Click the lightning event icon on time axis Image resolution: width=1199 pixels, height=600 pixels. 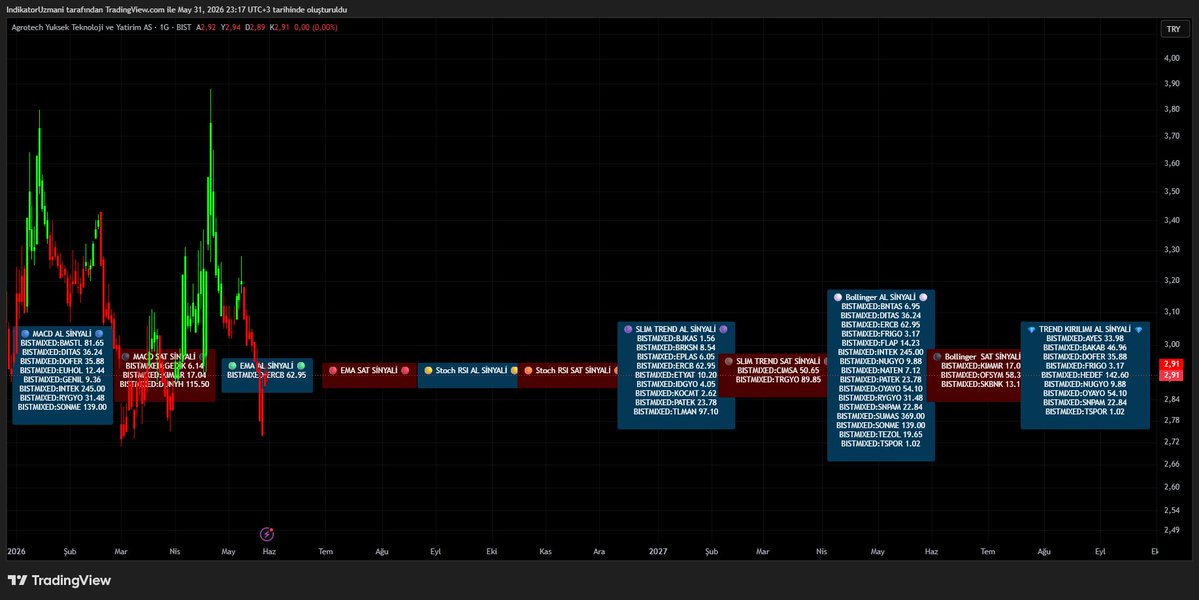pyautogui.click(x=267, y=534)
